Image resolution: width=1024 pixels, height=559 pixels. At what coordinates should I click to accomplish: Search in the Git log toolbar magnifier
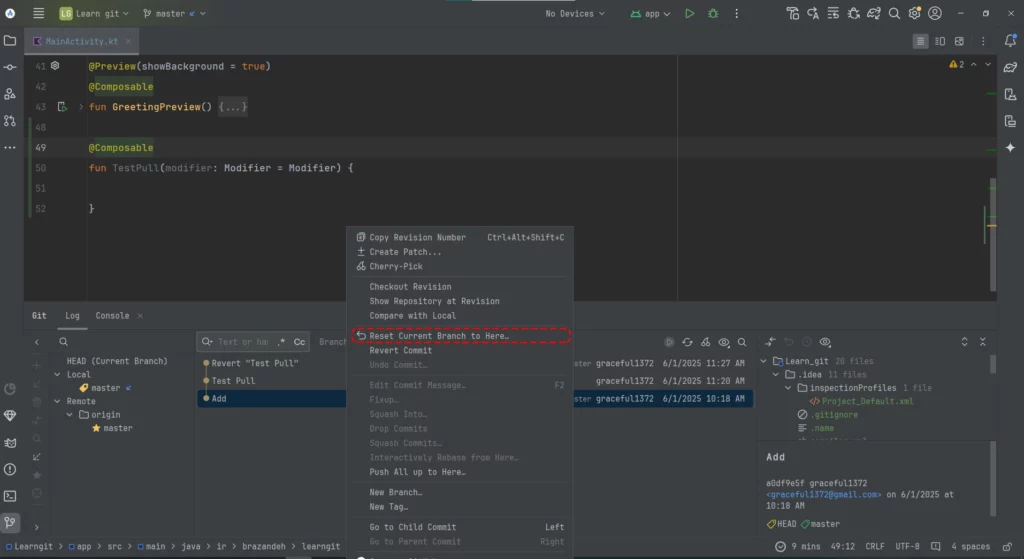pyautogui.click(x=742, y=342)
